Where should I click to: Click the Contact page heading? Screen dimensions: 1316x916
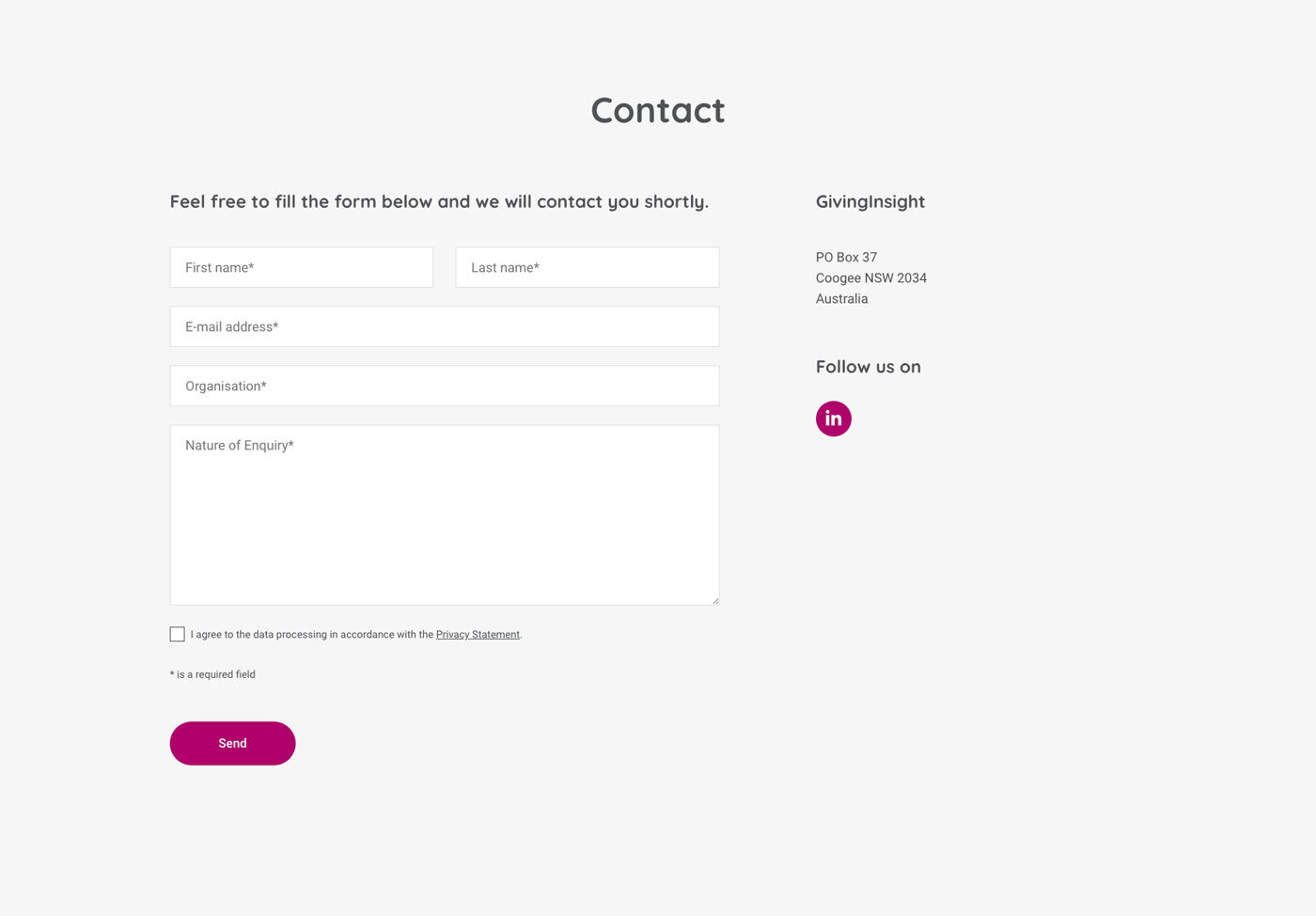658,110
